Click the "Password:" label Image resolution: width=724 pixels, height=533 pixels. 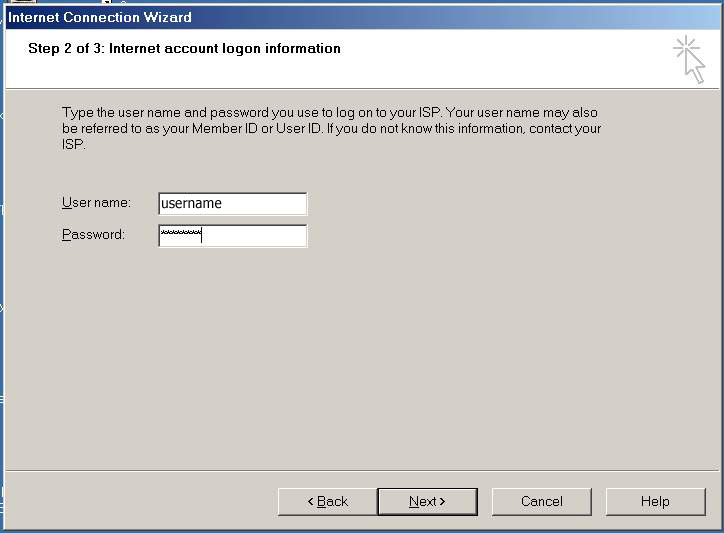[x=93, y=235]
